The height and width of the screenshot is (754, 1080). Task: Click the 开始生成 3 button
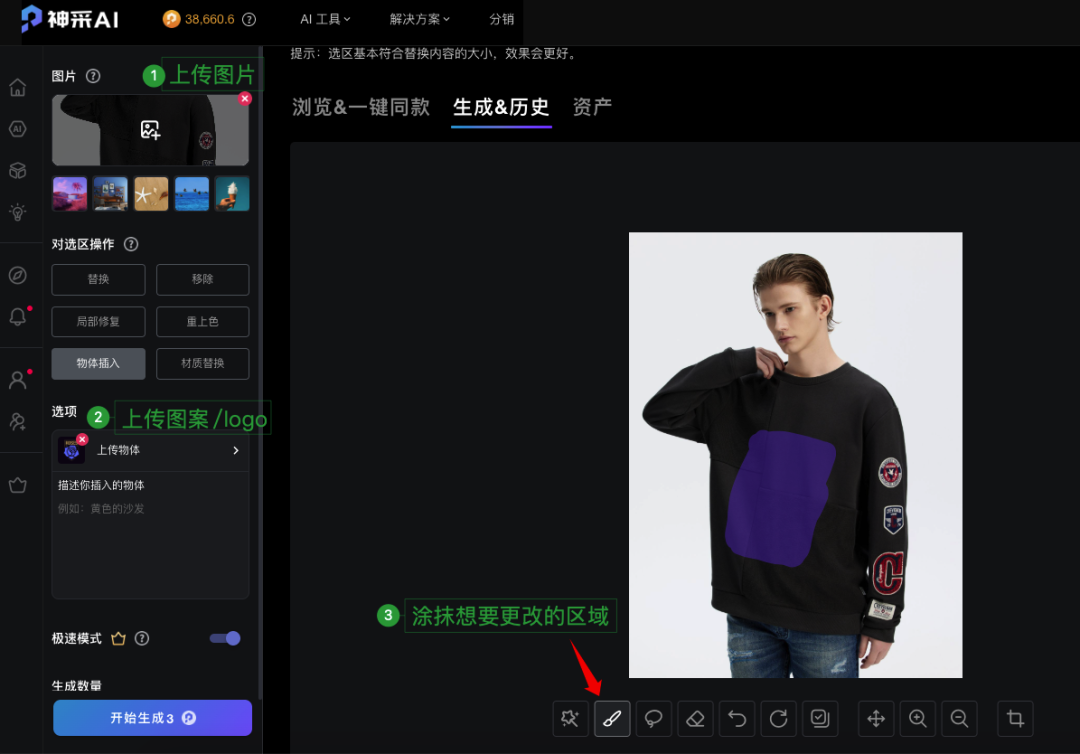(x=152, y=717)
